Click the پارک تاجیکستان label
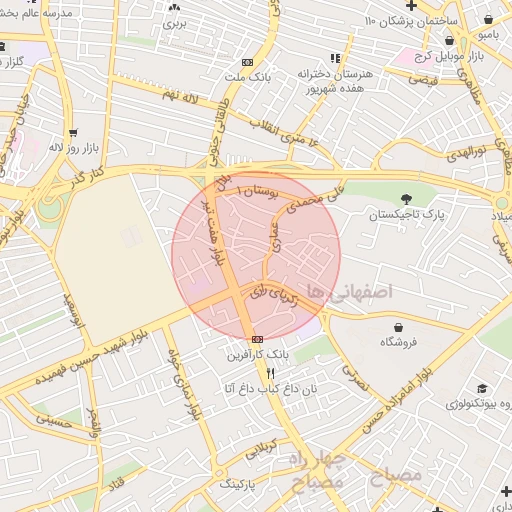Image resolution: width=512 pixels, height=512 pixels. 407,215
